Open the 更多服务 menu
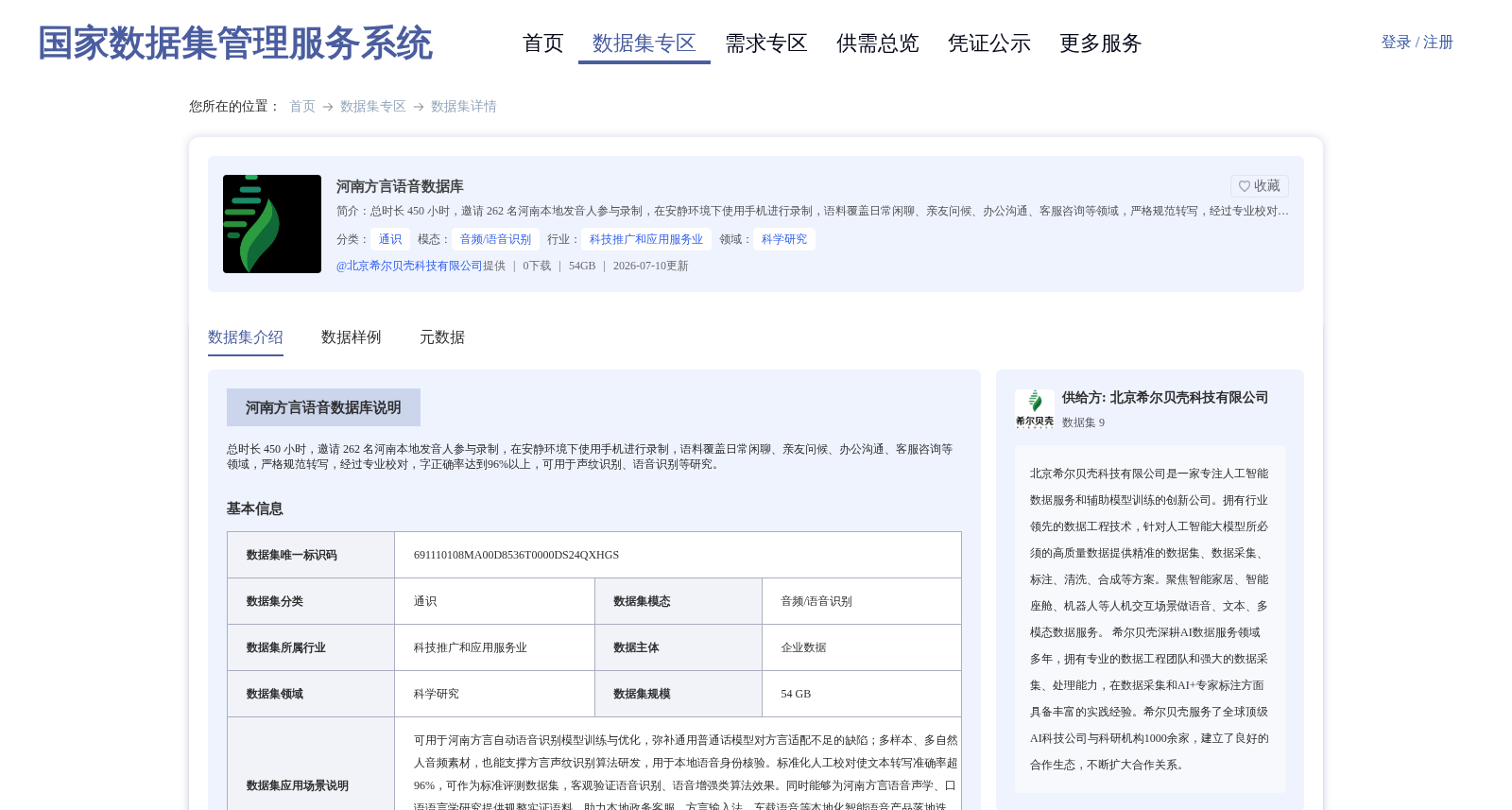1512x810 pixels. 1101,43
